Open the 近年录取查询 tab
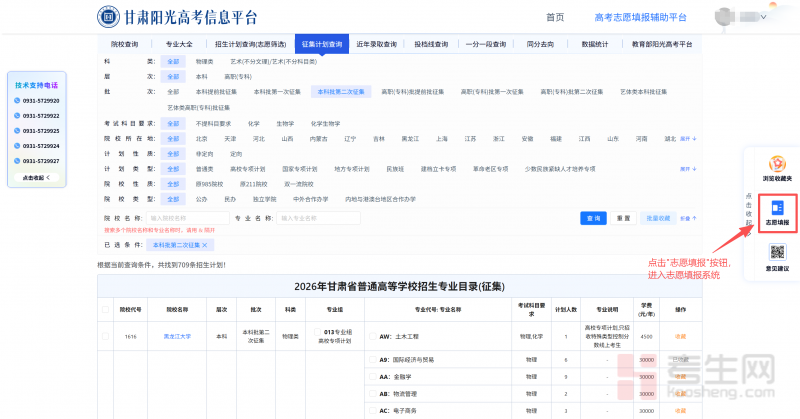Screen dimensions: 800x419 [x=377, y=44]
